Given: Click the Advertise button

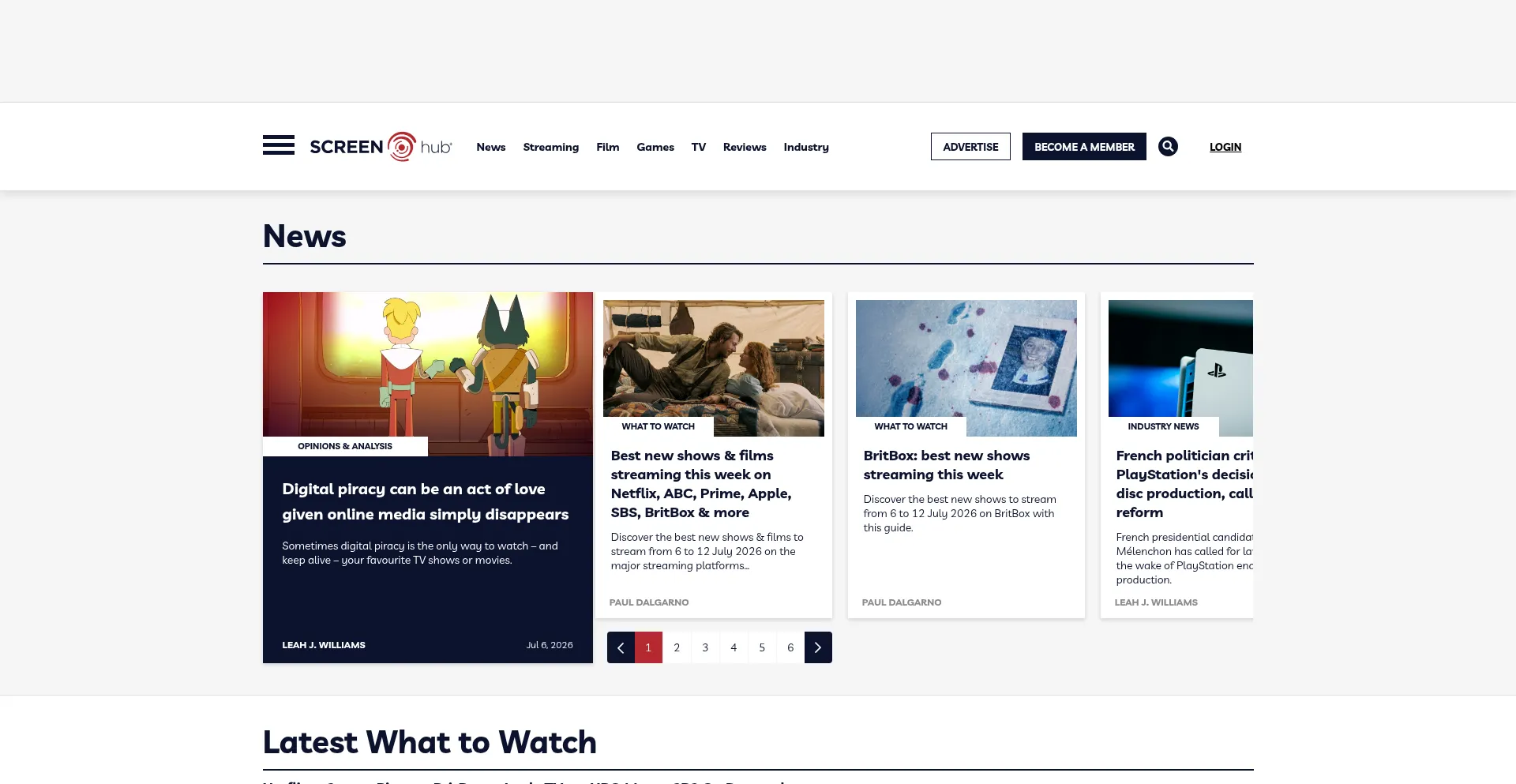Looking at the screenshot, I should pyautogui.click(x=970, y=147).
